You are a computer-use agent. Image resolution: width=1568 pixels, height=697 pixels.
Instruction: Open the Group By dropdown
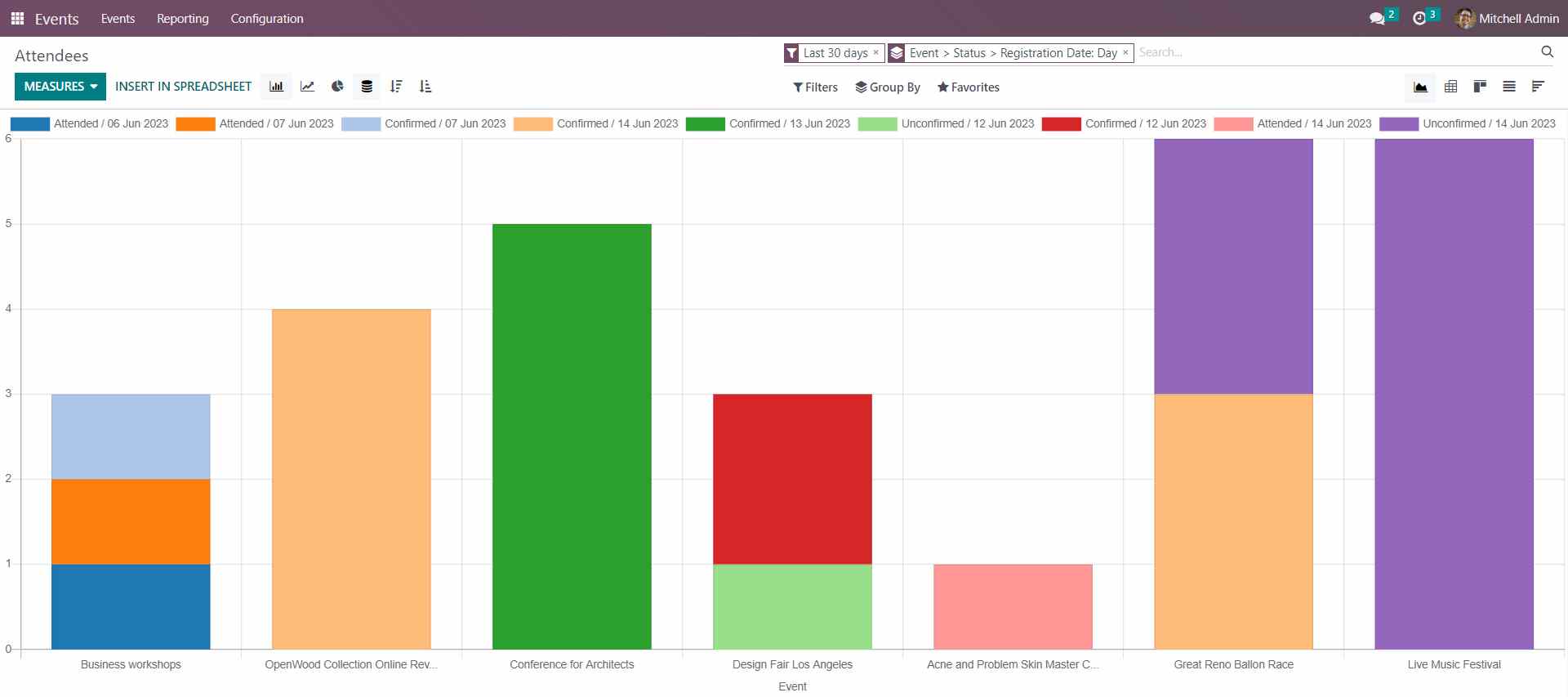click(888, 87)
